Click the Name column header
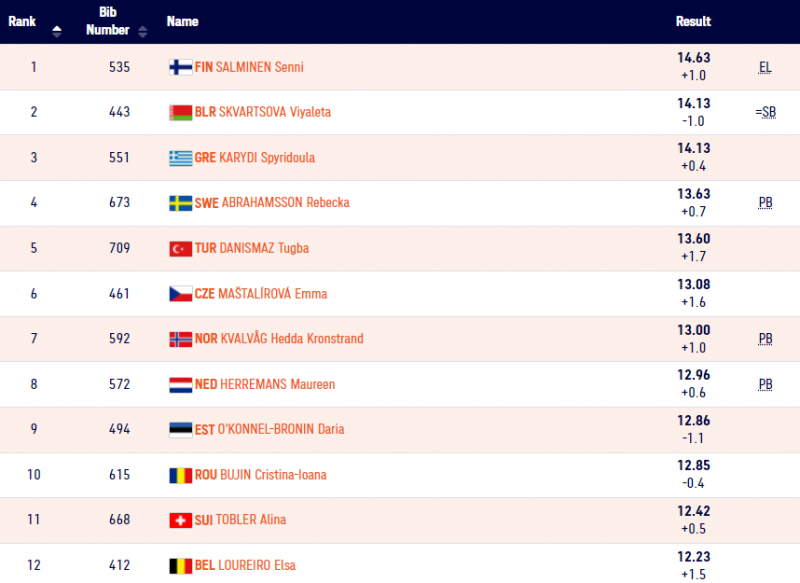Image resolution: width=800 pixels, height=583 pixels. [x=182, y=21]
